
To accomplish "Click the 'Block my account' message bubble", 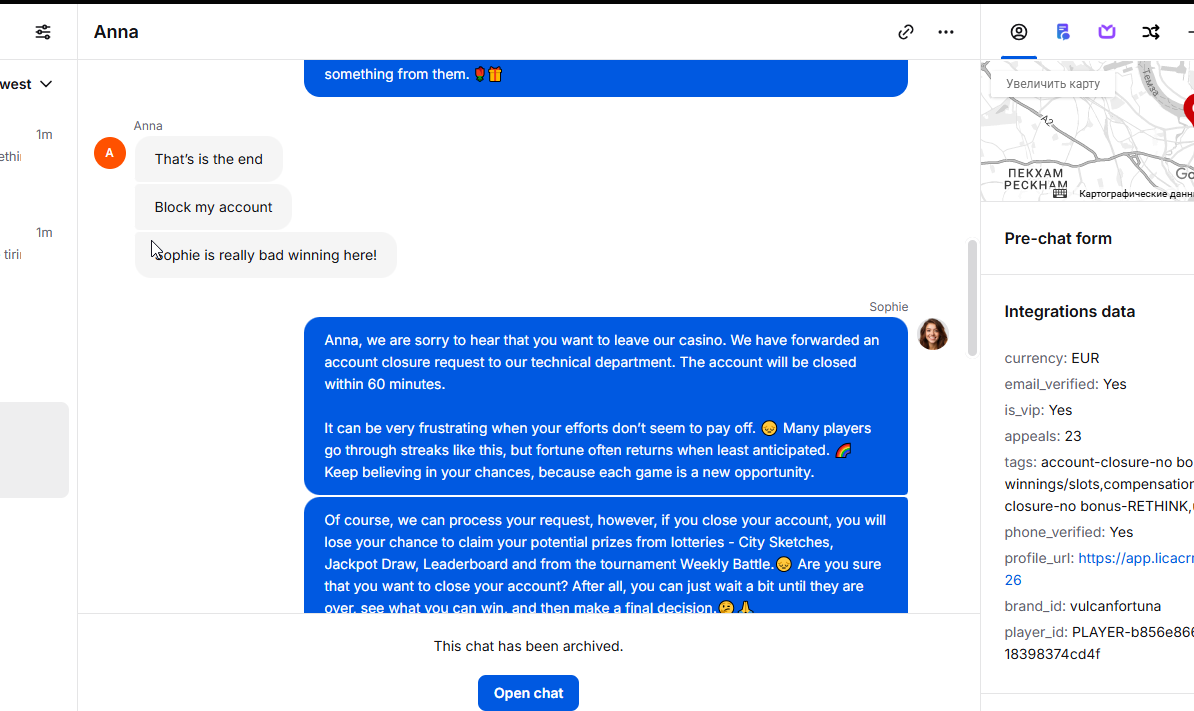I will (213, 207).
